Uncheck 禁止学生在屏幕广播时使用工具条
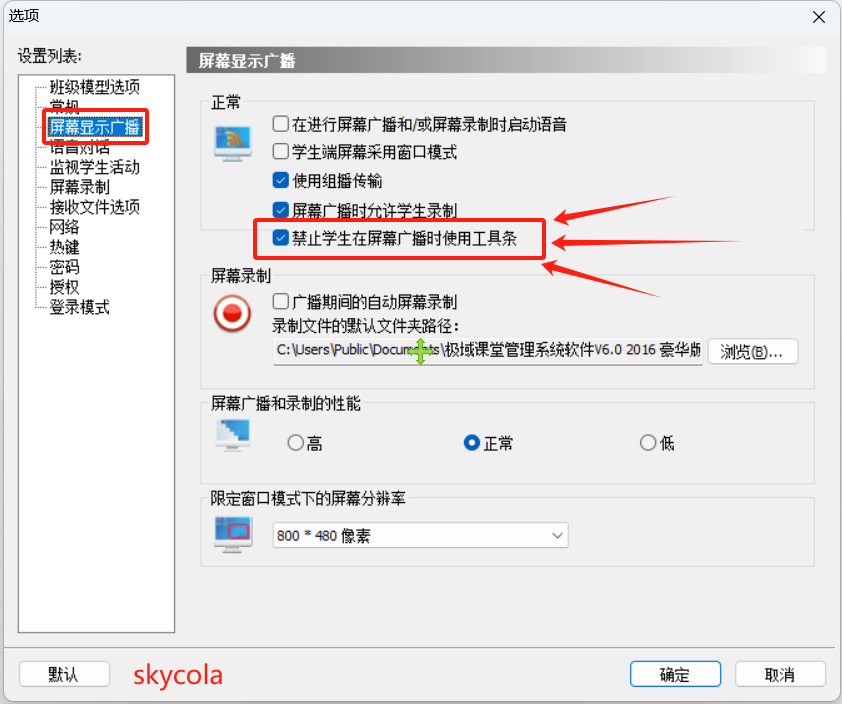Viewport: 842px width, 704px height. tap(280, 237)
